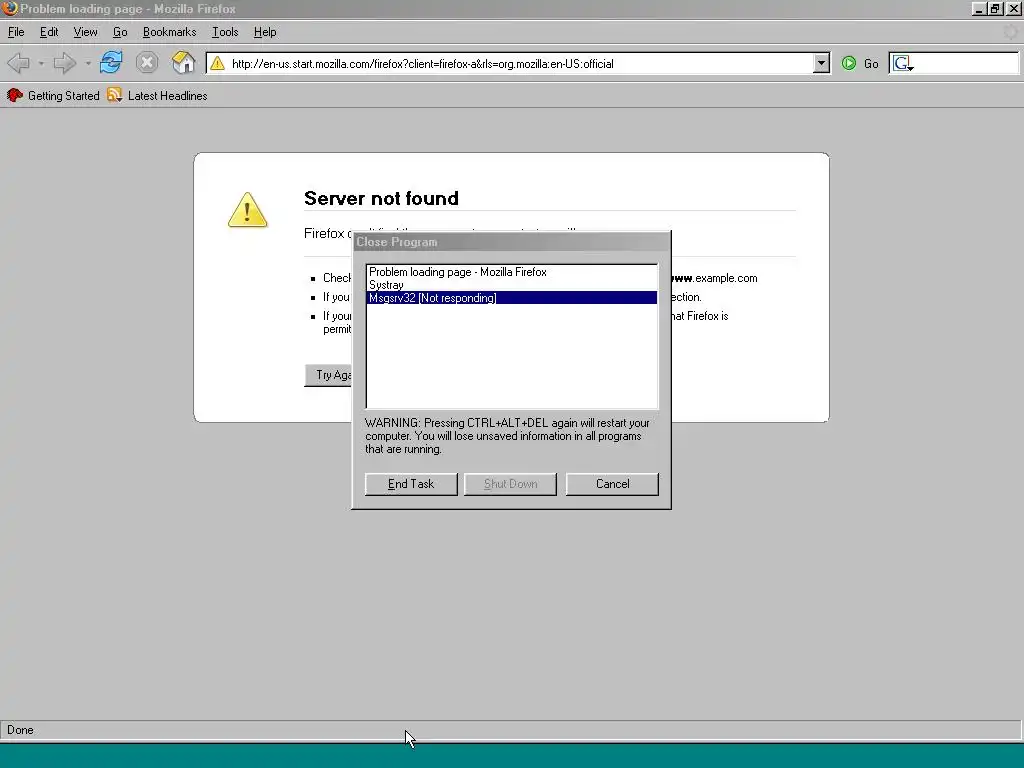The image size is (1024, 768).
Task: Open the File menu
Action: point(16,32)
